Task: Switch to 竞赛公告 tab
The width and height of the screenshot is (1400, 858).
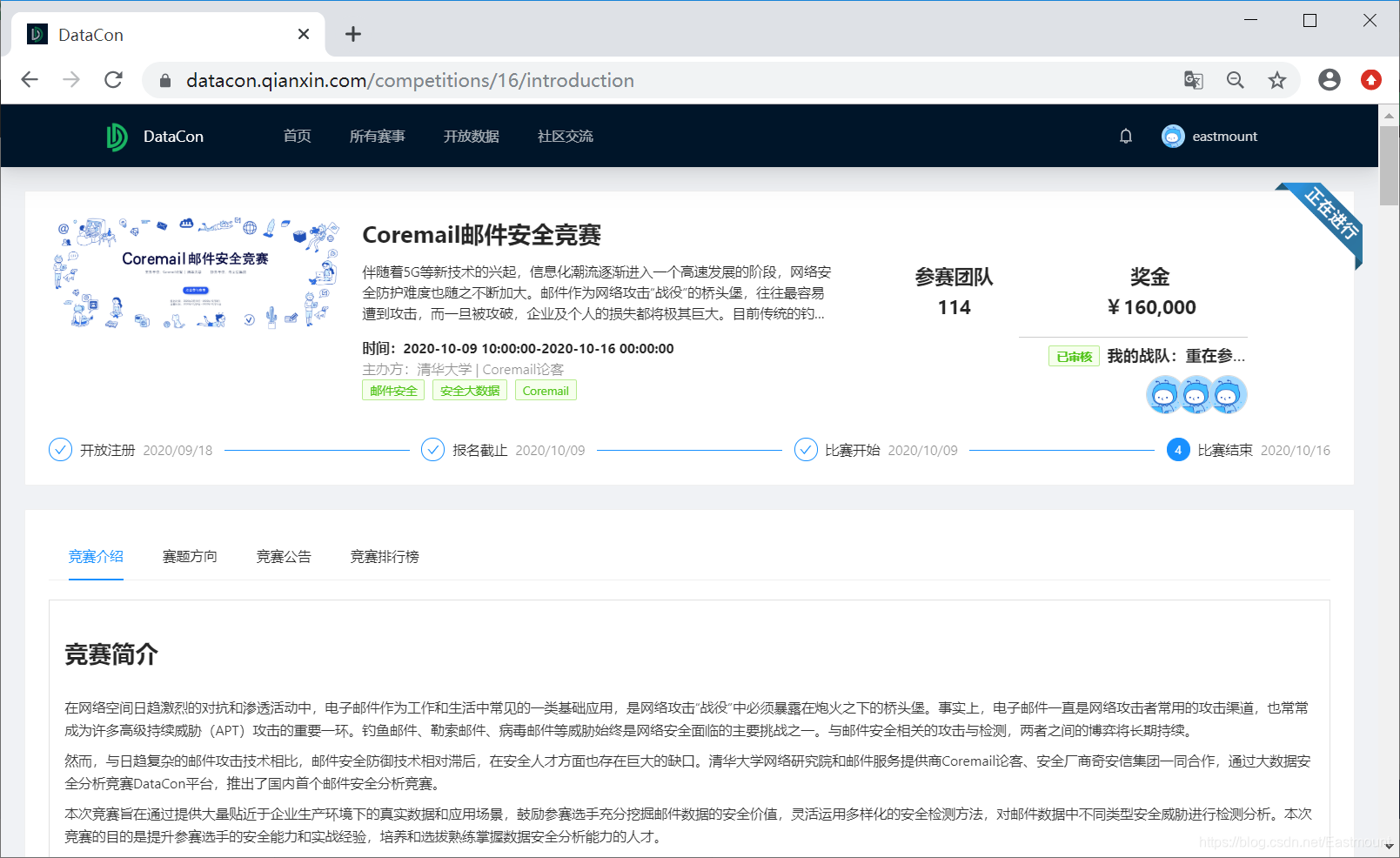Action: click(284, 556)
